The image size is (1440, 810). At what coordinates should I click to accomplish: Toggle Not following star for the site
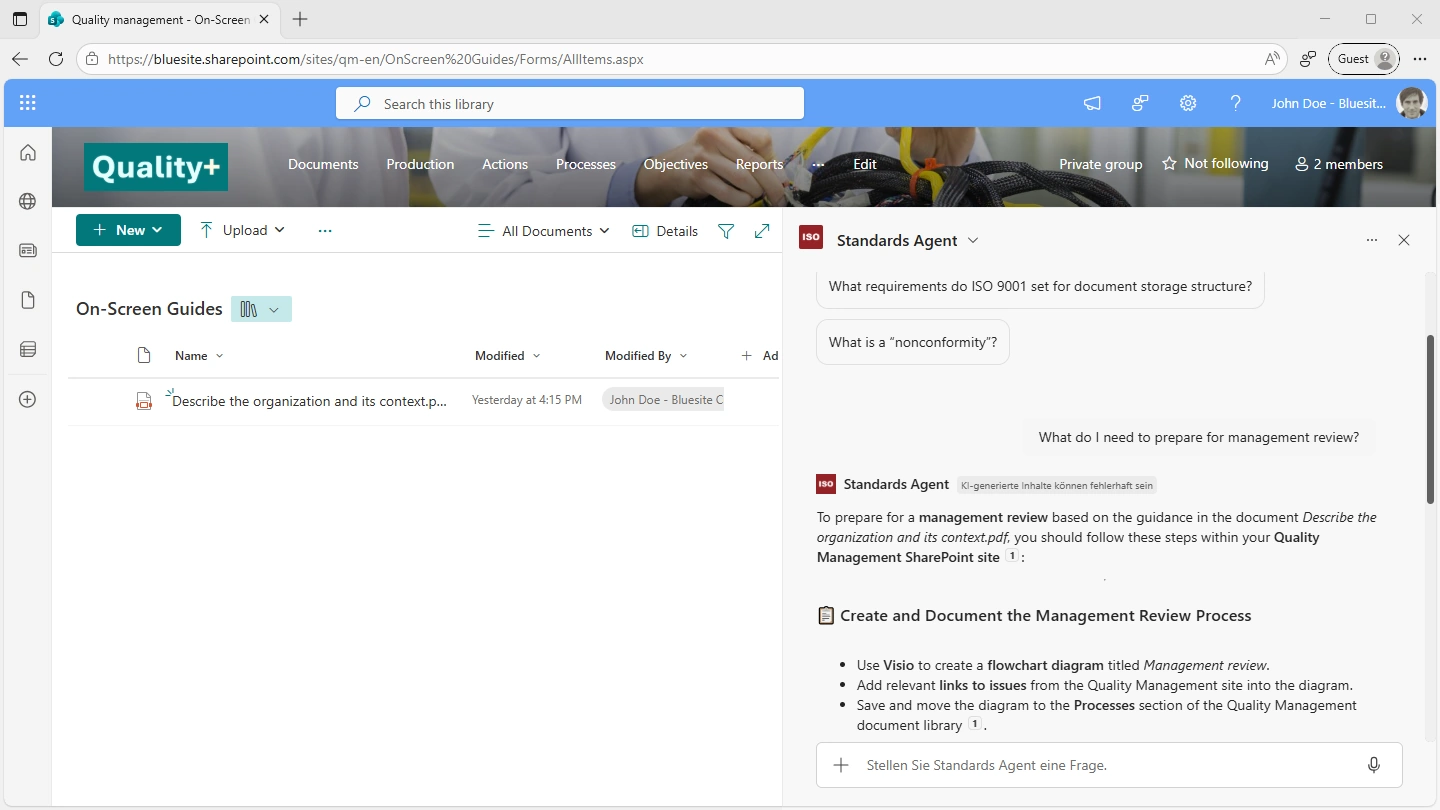[x=1214, y=164]
